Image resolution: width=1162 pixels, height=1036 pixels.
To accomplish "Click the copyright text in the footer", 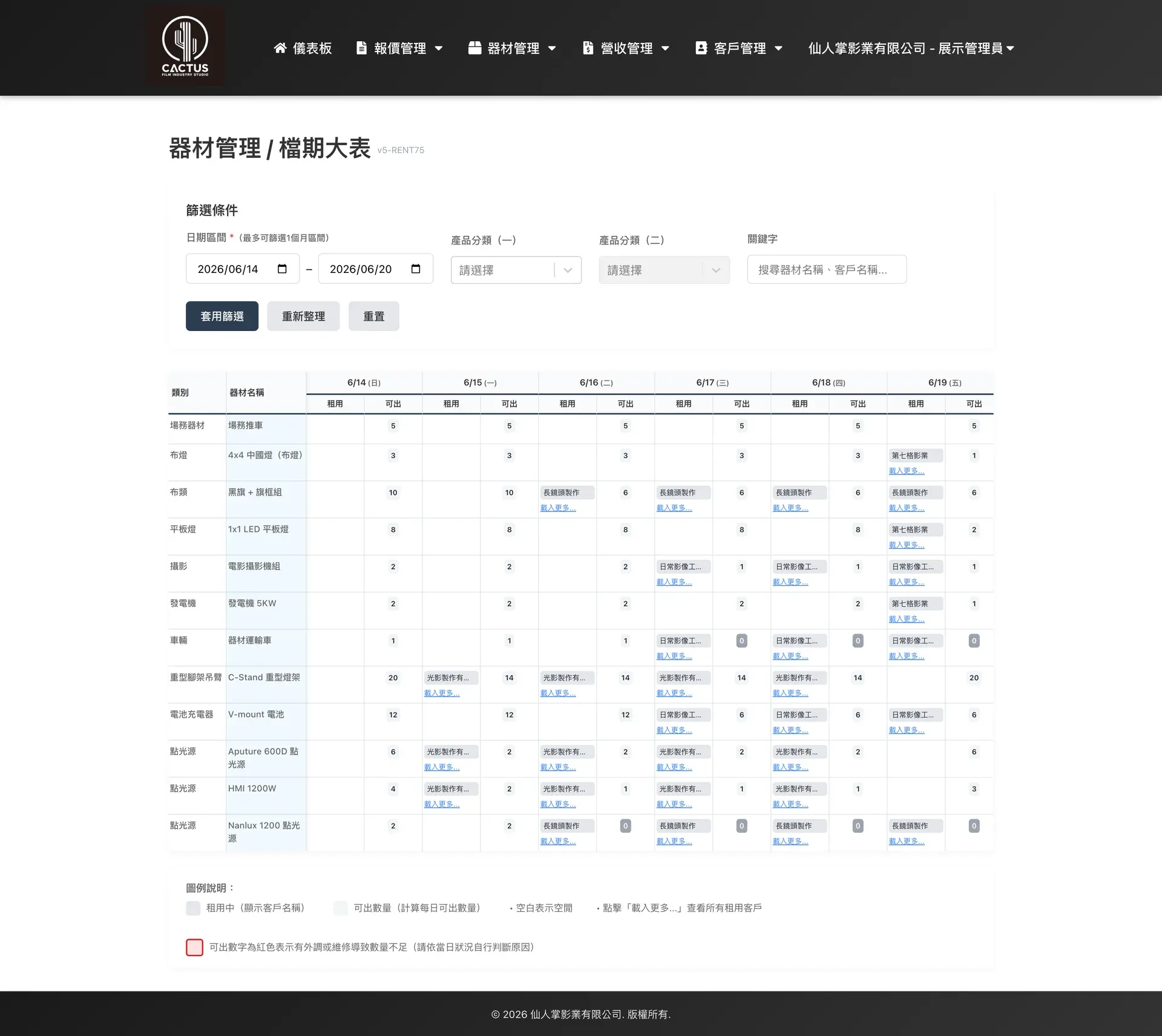I will (581, 1014).
